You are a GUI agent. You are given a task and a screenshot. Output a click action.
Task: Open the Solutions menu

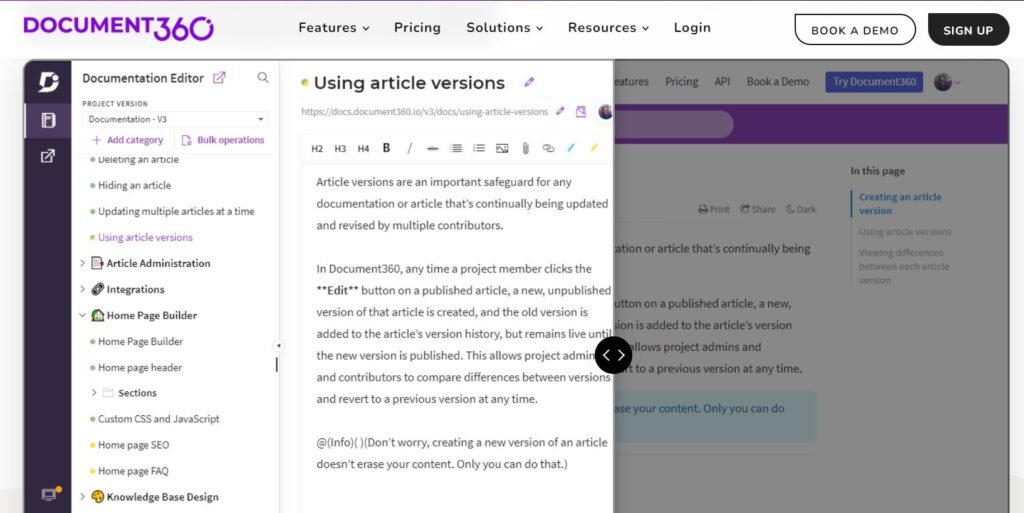(x=504, y=28)
